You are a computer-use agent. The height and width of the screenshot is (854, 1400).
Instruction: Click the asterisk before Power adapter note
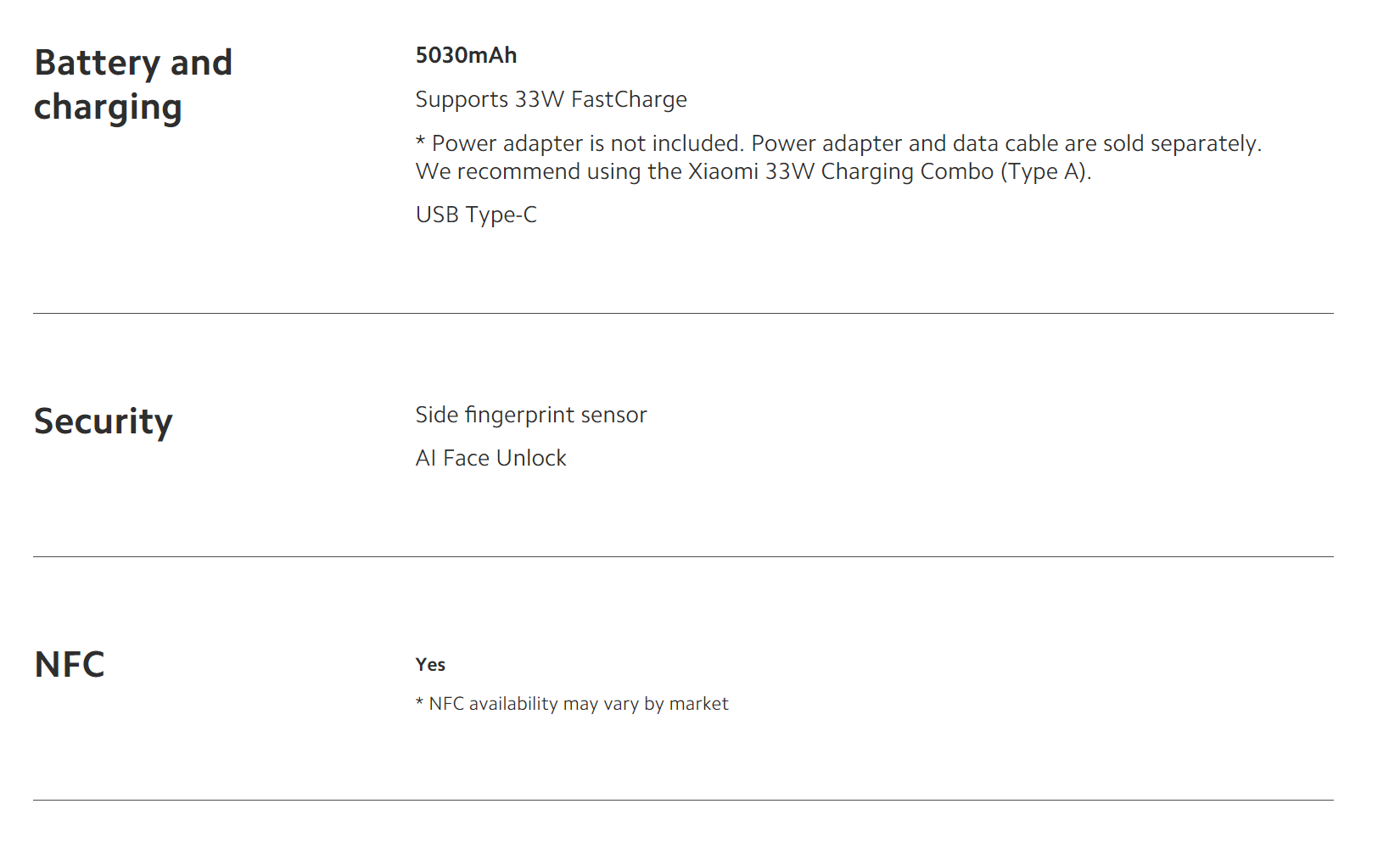[420, 141]
